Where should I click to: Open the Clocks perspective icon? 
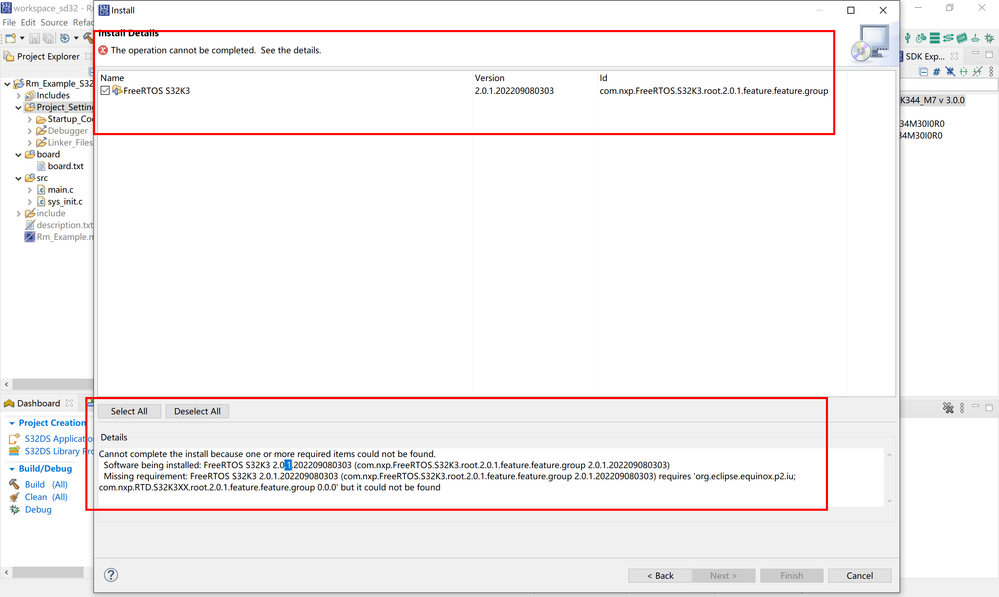pos(921,38)
